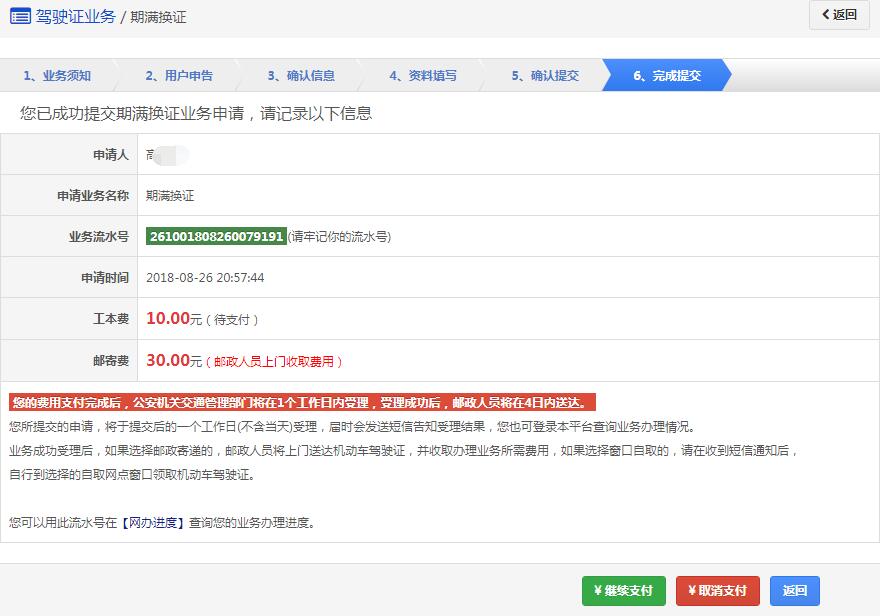The height and width of the screenshot is (616, 881).
Task: Click the blue 返回 button at bottom
Action: coord(795,591)
